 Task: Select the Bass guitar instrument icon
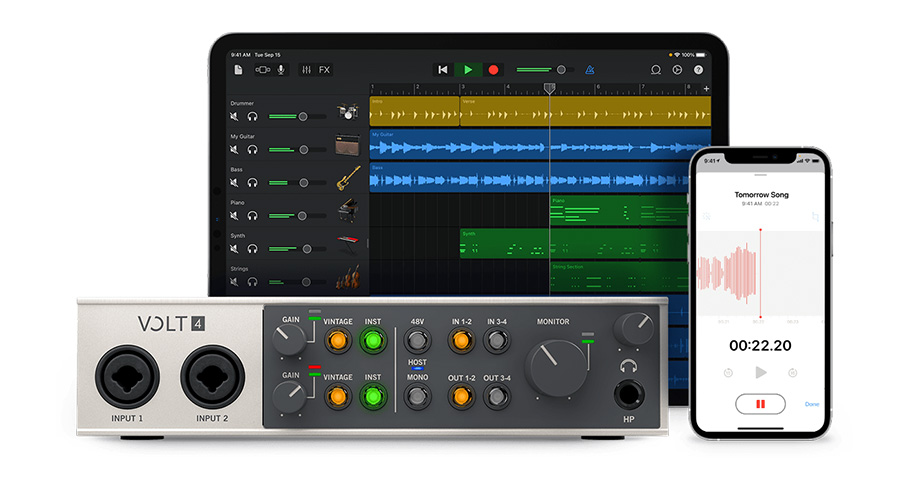coord(348,178)
